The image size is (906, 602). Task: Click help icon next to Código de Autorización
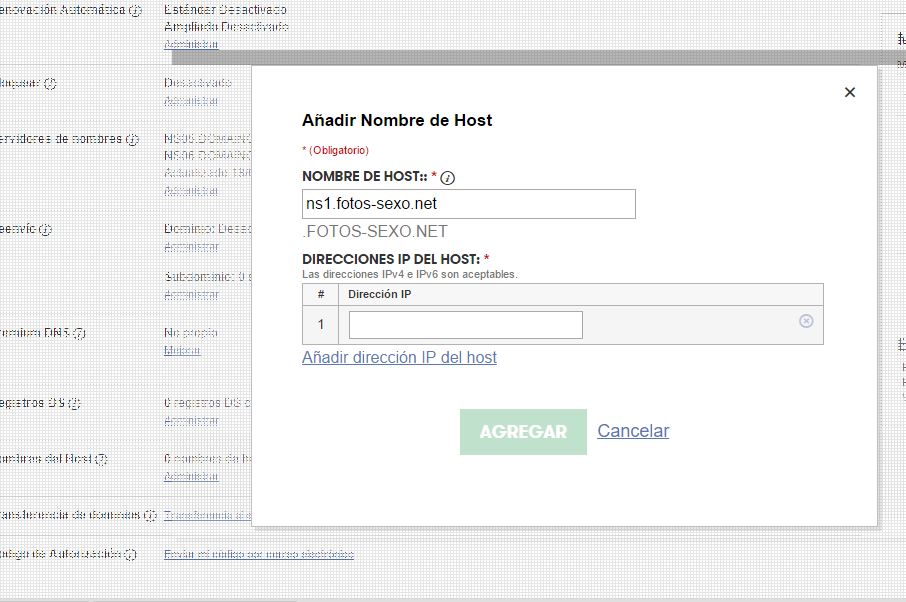(130, 554)
